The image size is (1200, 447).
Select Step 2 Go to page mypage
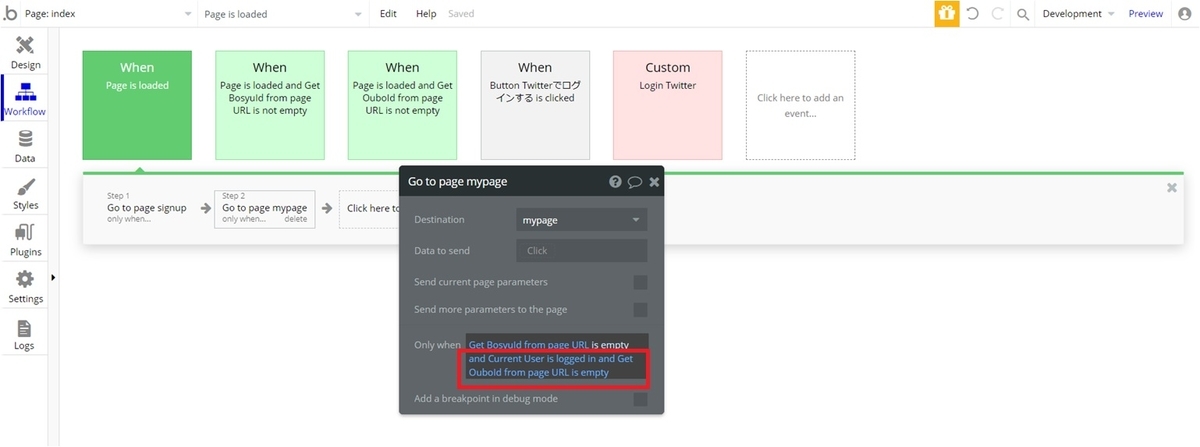(265, 209)
